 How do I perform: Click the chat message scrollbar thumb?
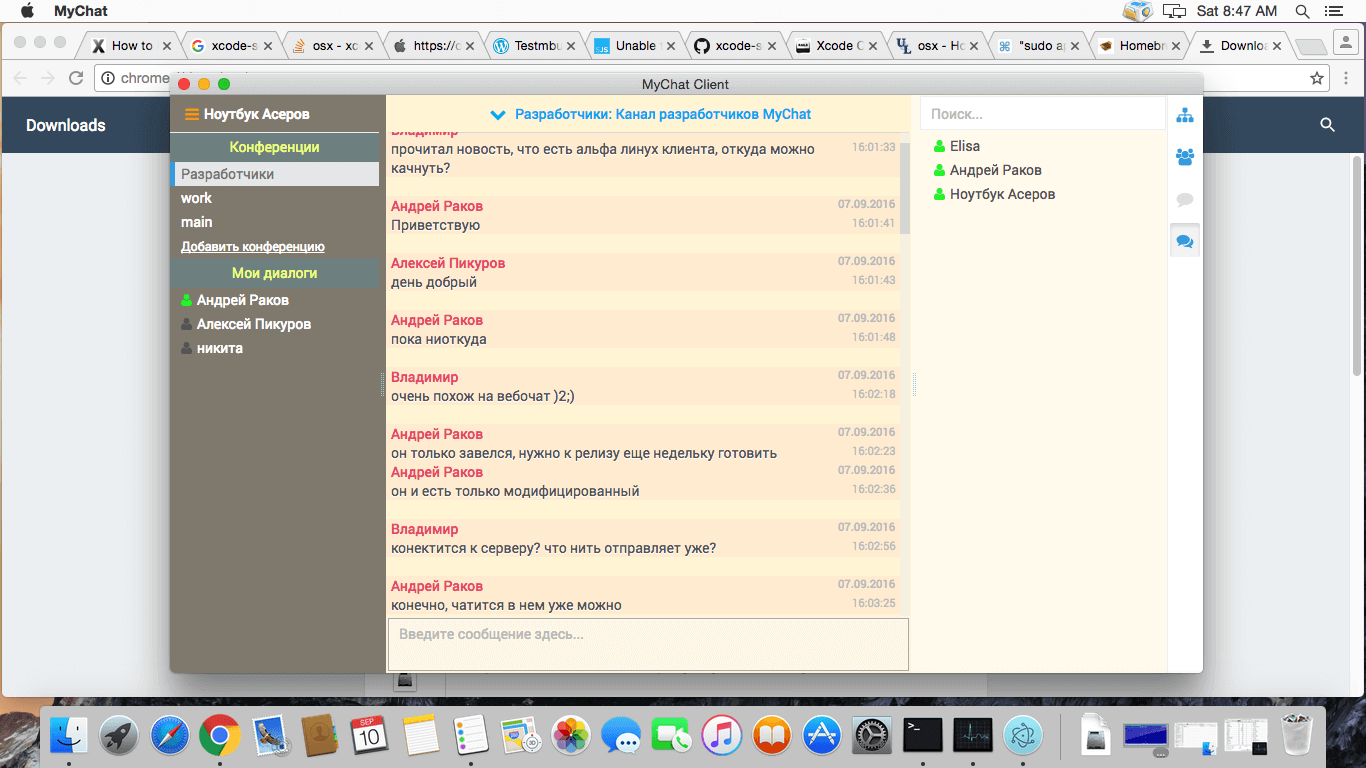click(x=905, y=187)
